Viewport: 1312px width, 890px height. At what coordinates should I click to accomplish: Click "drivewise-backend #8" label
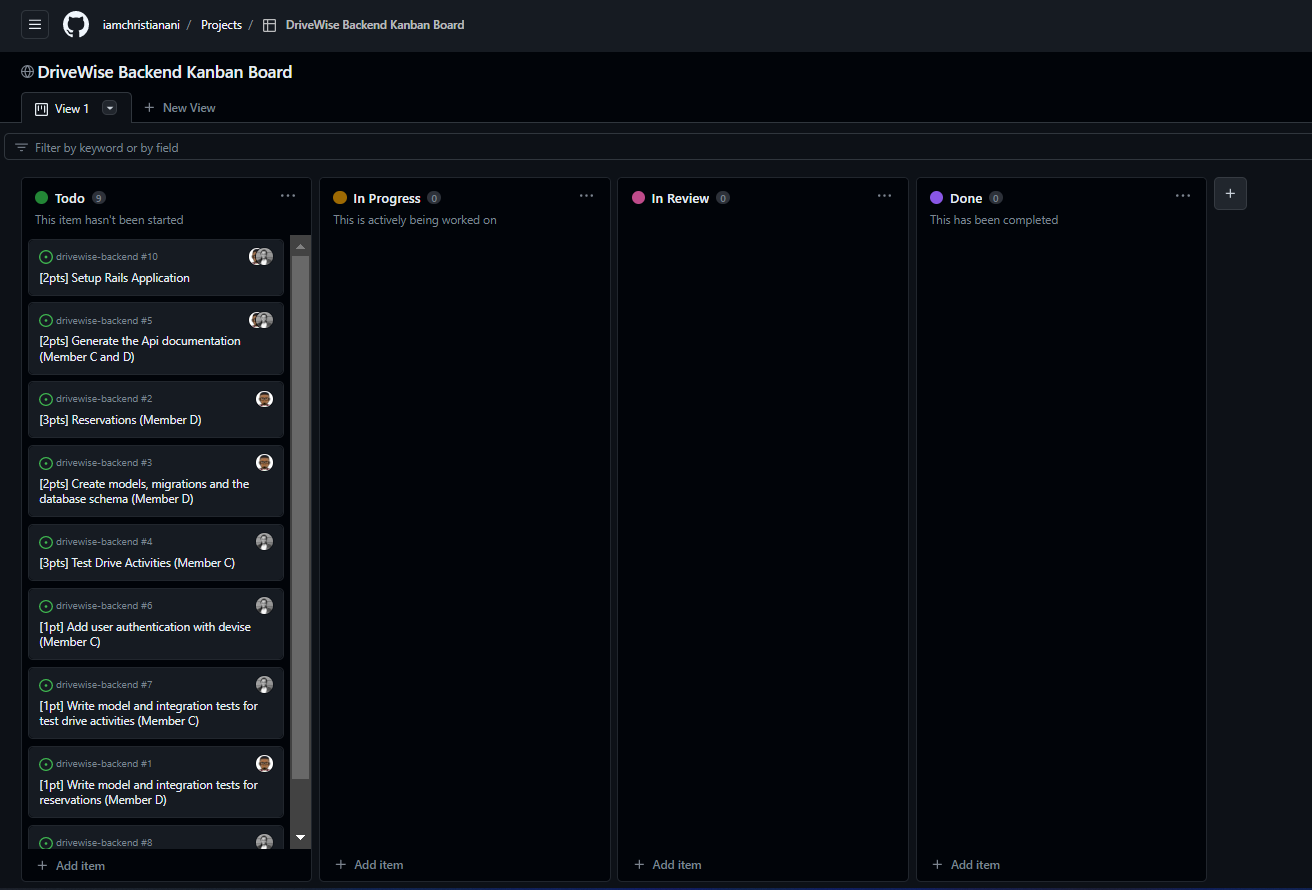point(104,843)
